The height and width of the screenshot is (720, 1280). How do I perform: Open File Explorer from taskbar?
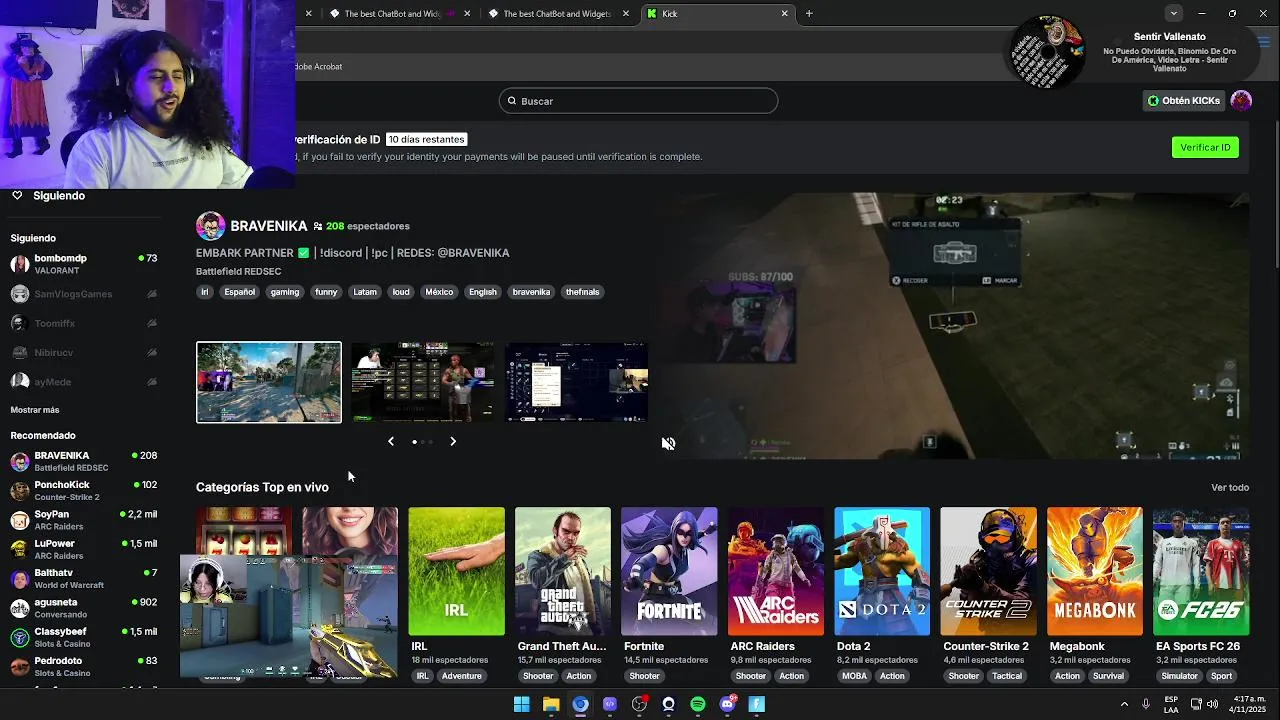551,704
